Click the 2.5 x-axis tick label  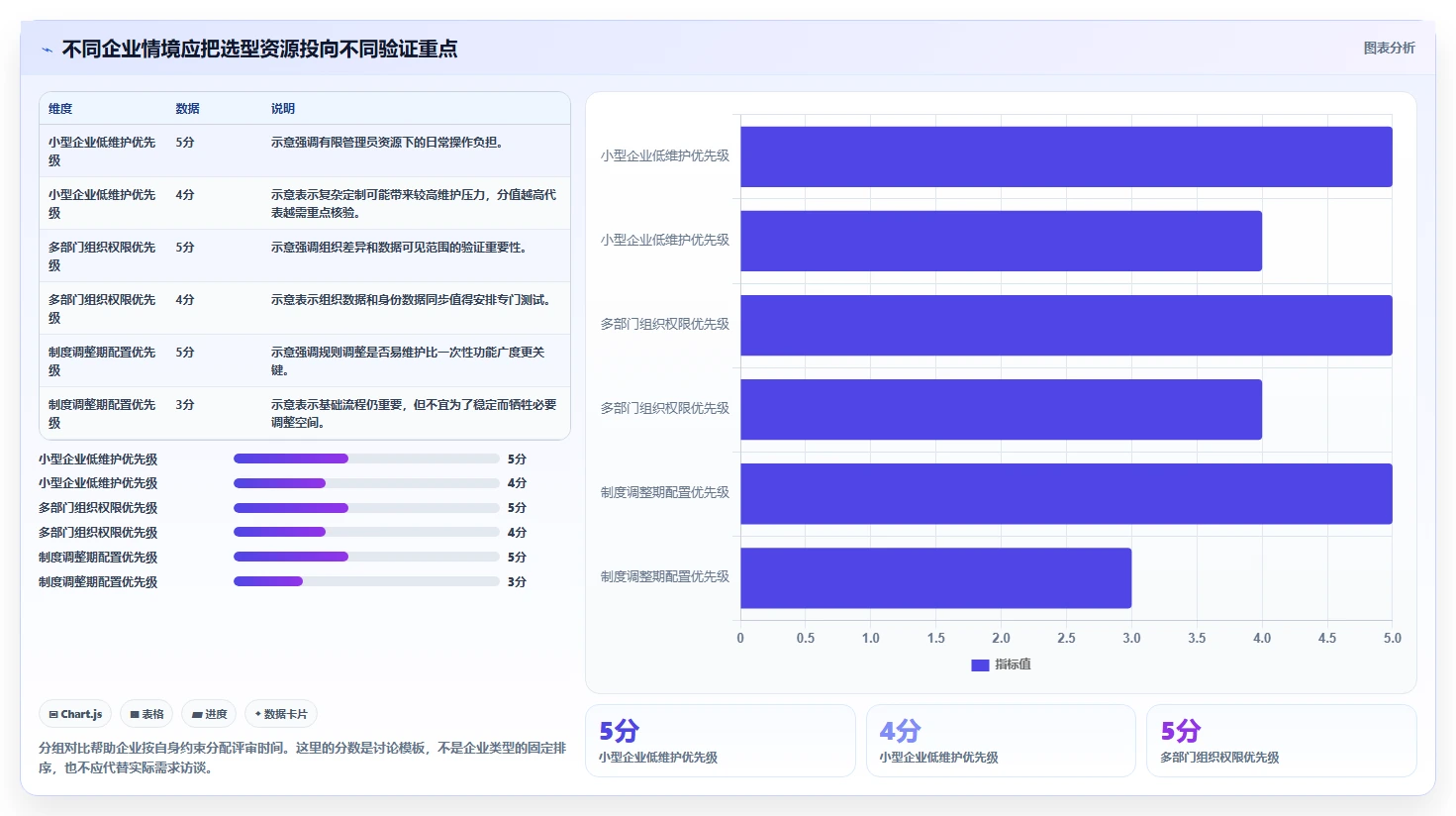(1066, 638)
